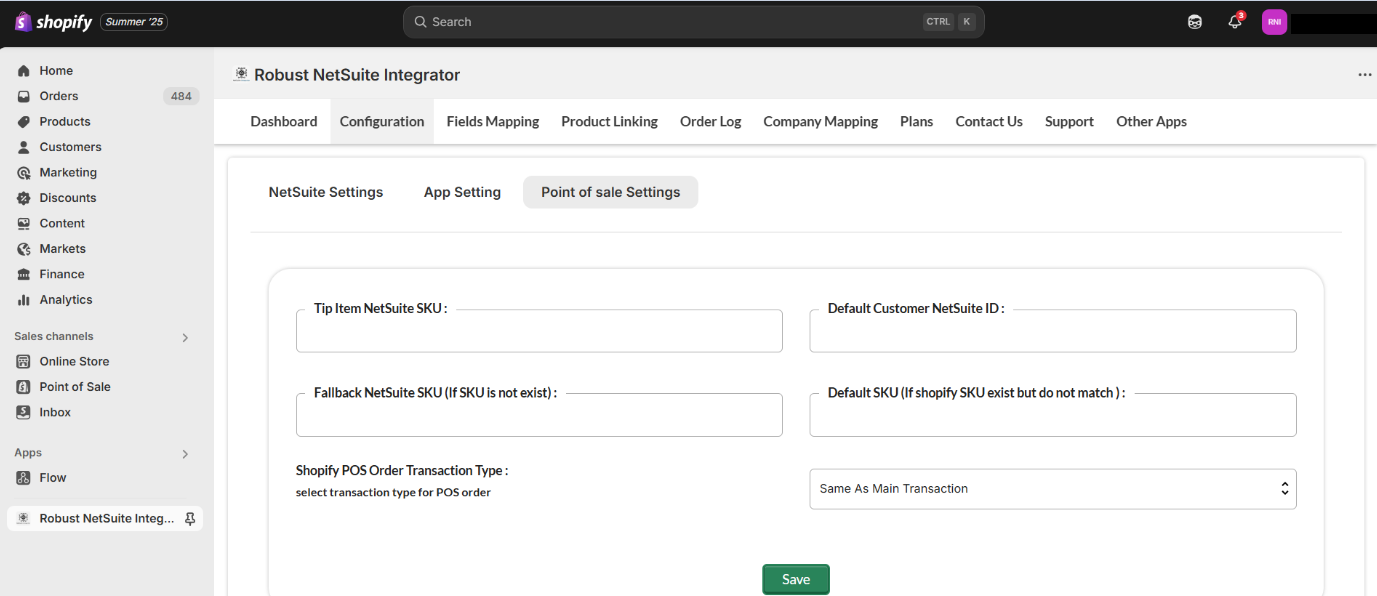This screenshot has height=596, width=1377.
Task: Open the Fields Mapping tab
Action: pyautogui.click(x=493, y=122)
